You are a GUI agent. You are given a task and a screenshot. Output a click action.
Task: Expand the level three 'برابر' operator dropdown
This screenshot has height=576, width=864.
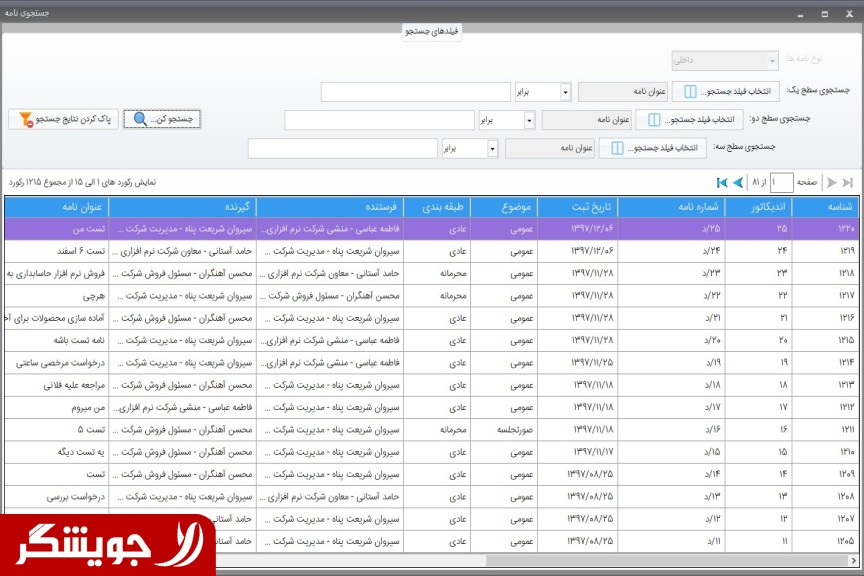point(492,148)
